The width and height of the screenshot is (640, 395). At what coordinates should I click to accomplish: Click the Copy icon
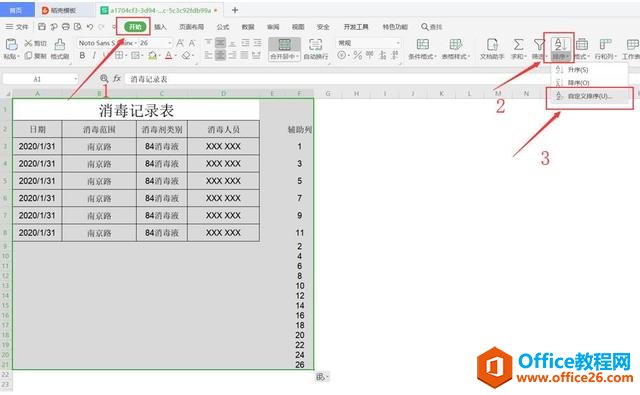[28, 55]
